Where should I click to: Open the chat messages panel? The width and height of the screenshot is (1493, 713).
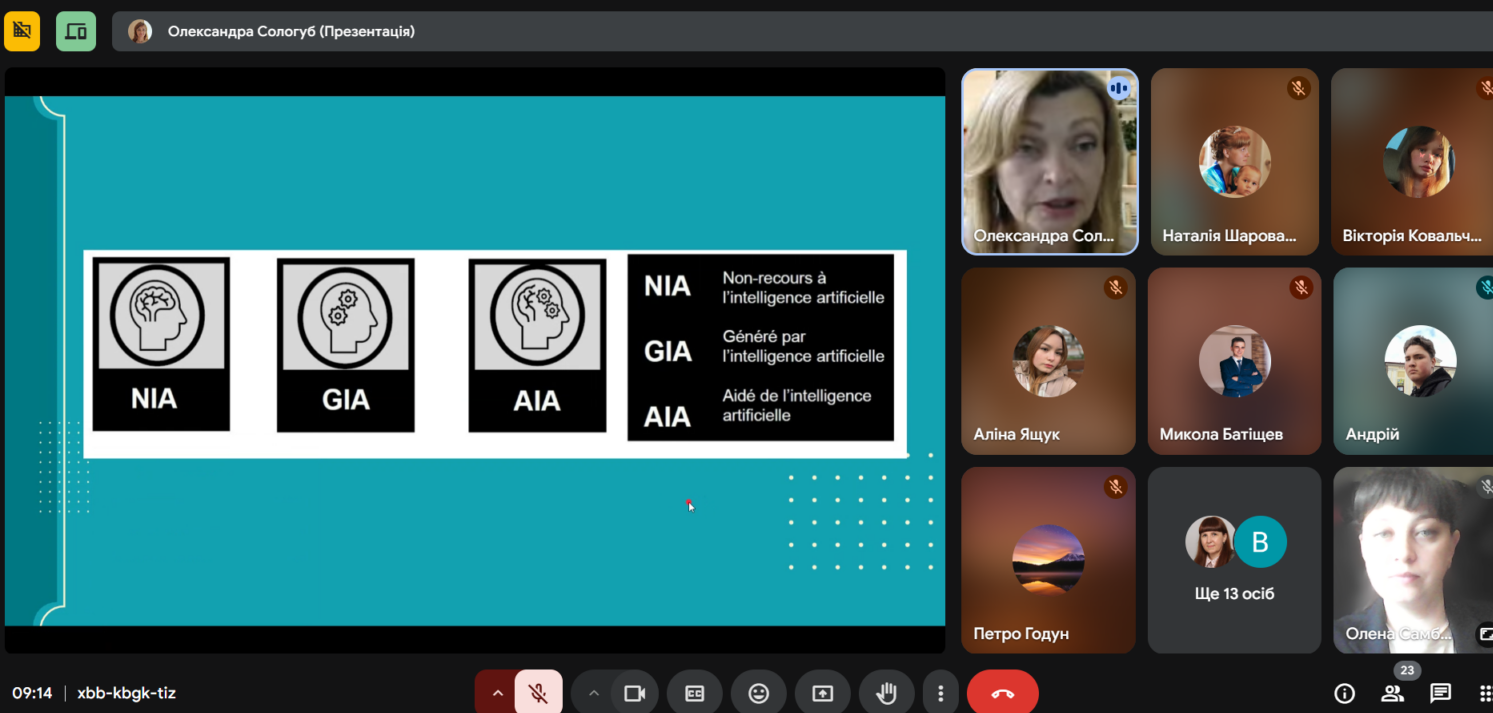tap(1440, 693)
